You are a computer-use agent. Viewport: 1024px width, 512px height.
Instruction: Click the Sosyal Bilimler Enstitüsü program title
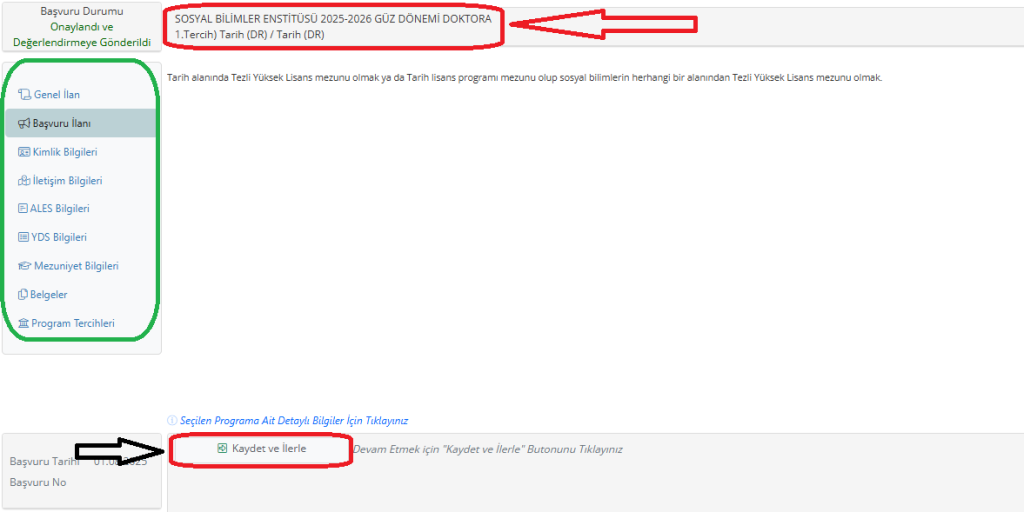(332, 20)
